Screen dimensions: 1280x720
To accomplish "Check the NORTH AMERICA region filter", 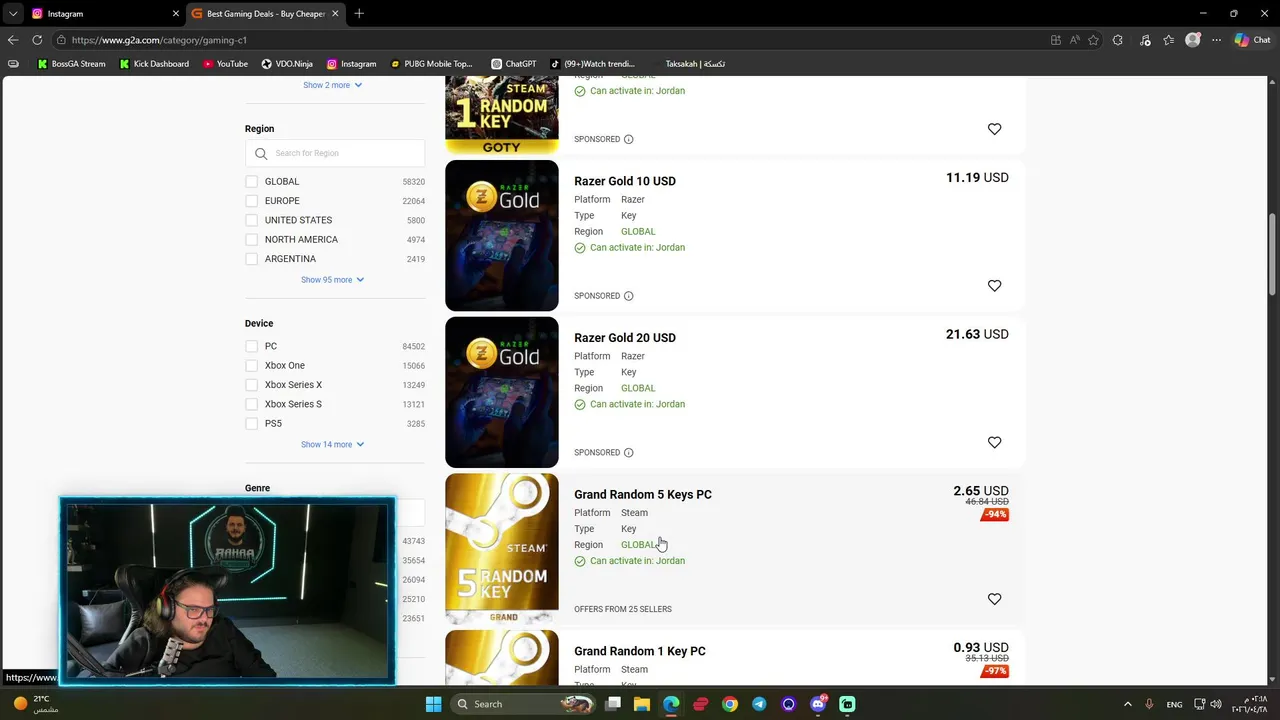I will [252, 240].
